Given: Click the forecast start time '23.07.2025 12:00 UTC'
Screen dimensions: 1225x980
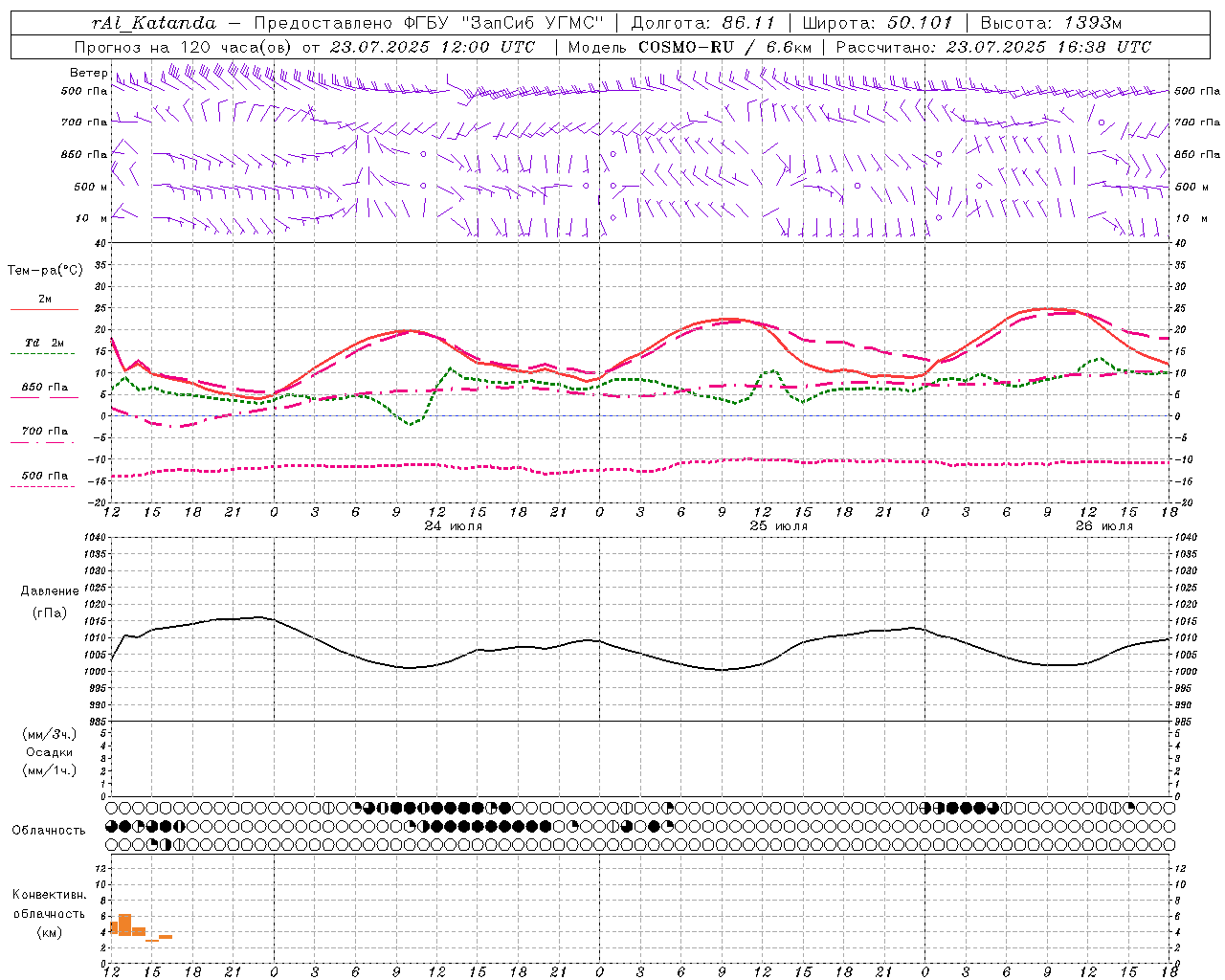Looking at the screenshot, I should (433, 47).
